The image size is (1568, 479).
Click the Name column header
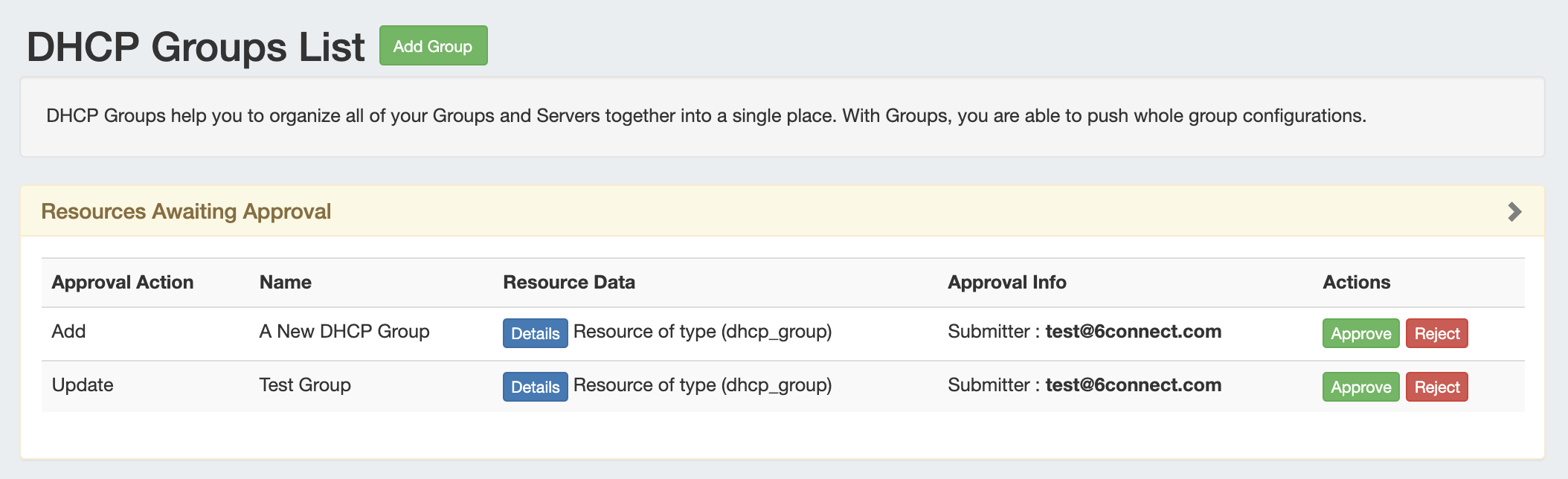285,283
